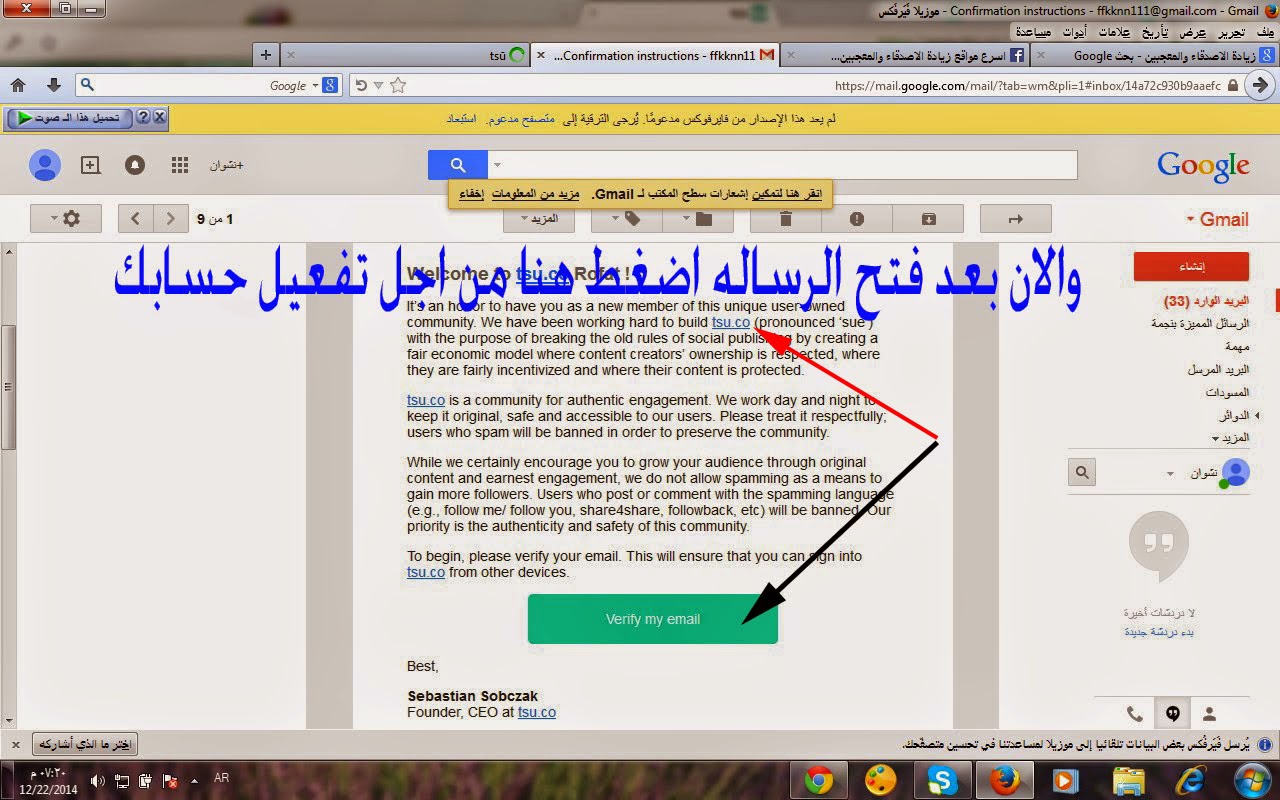Viewport: 1280px width, 800px height.
Task: Open settings gear dropdown
Action: (x=66, y=218)
